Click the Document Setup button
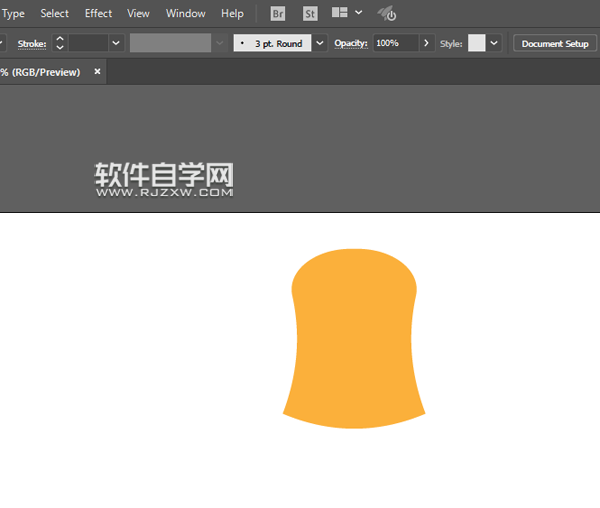This screenshot has height=508, width=600. click(555, 44)
